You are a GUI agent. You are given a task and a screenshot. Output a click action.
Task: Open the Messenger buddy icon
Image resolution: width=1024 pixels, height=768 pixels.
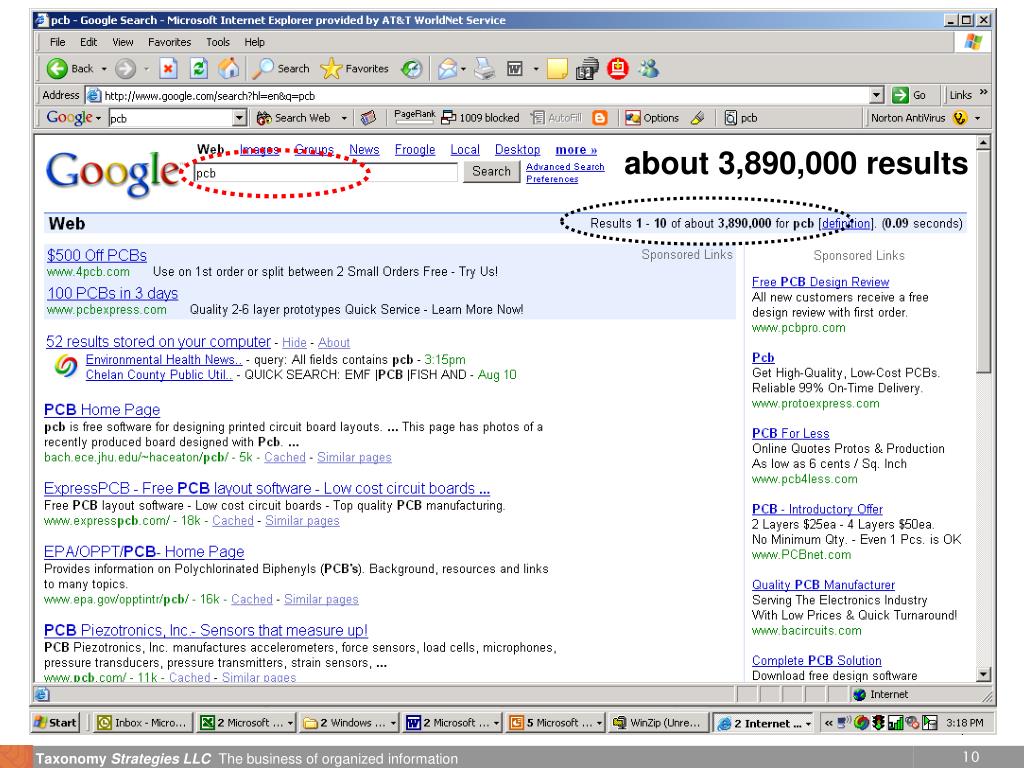648,69
